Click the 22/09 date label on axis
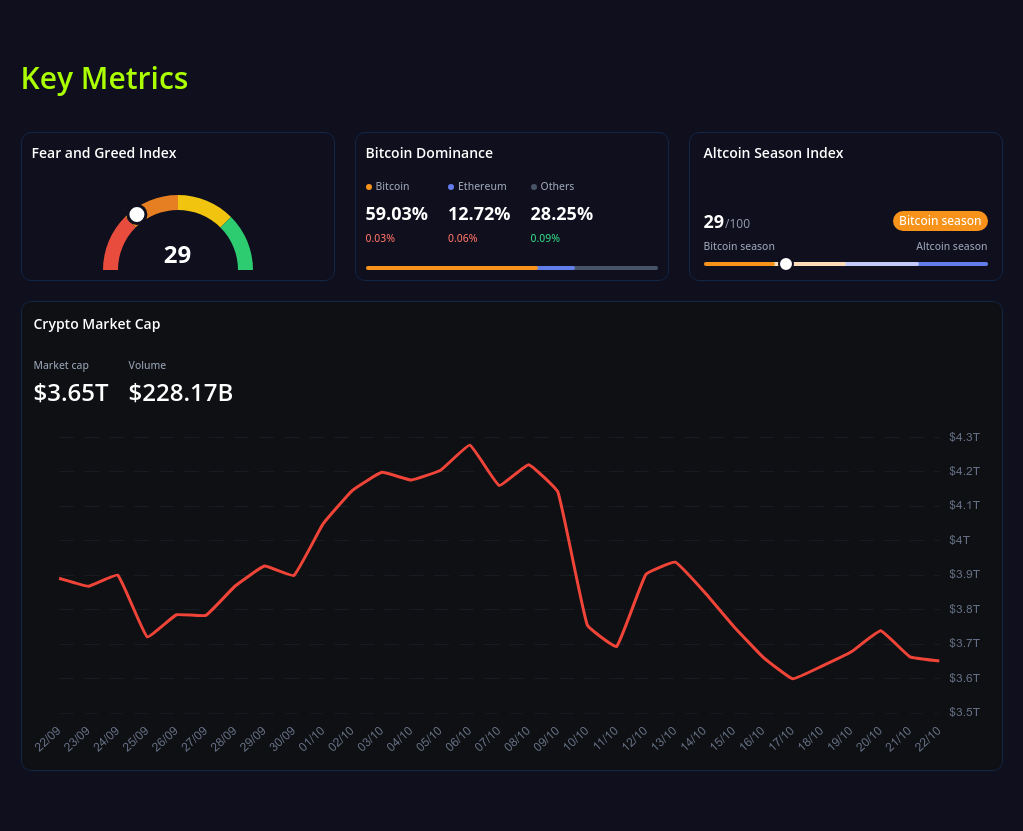Viewport: 1023px width, 831px height. (x=48, y=740)
